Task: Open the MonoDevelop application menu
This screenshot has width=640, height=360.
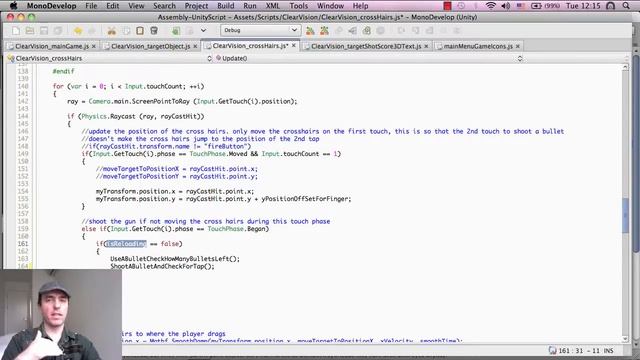Action: 51,6
